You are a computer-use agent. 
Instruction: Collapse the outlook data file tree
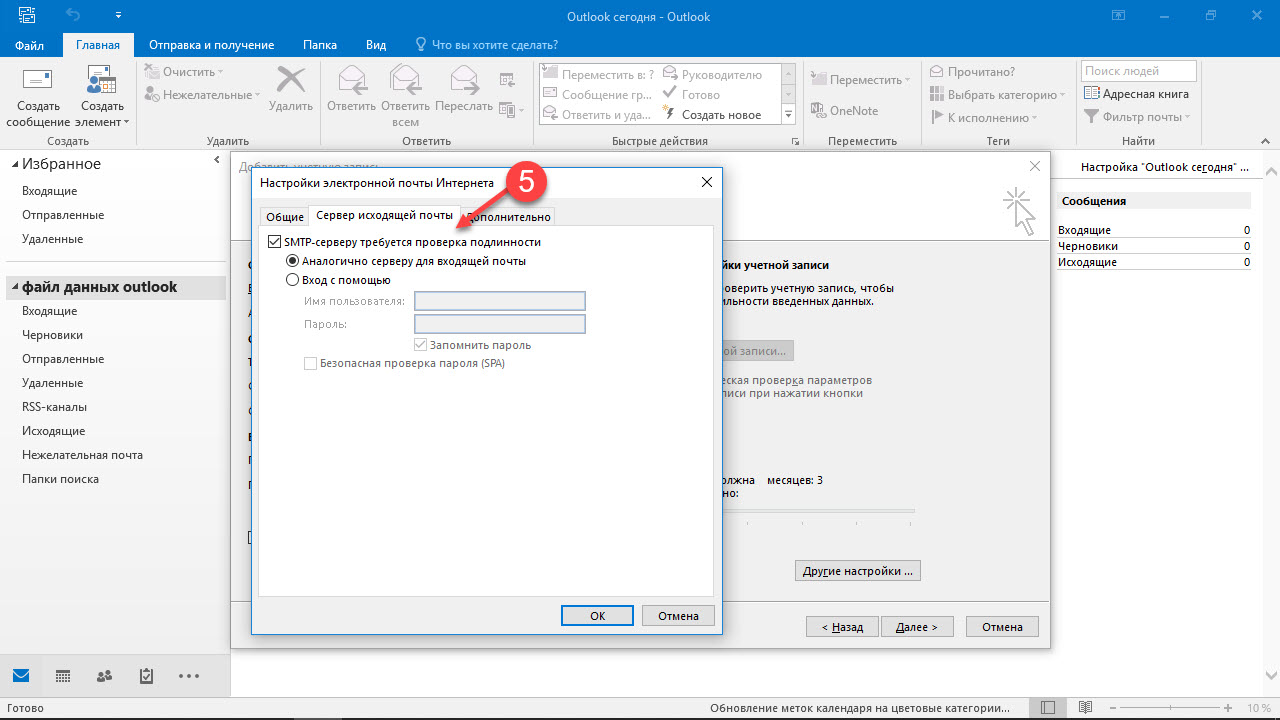click(15, 287)
